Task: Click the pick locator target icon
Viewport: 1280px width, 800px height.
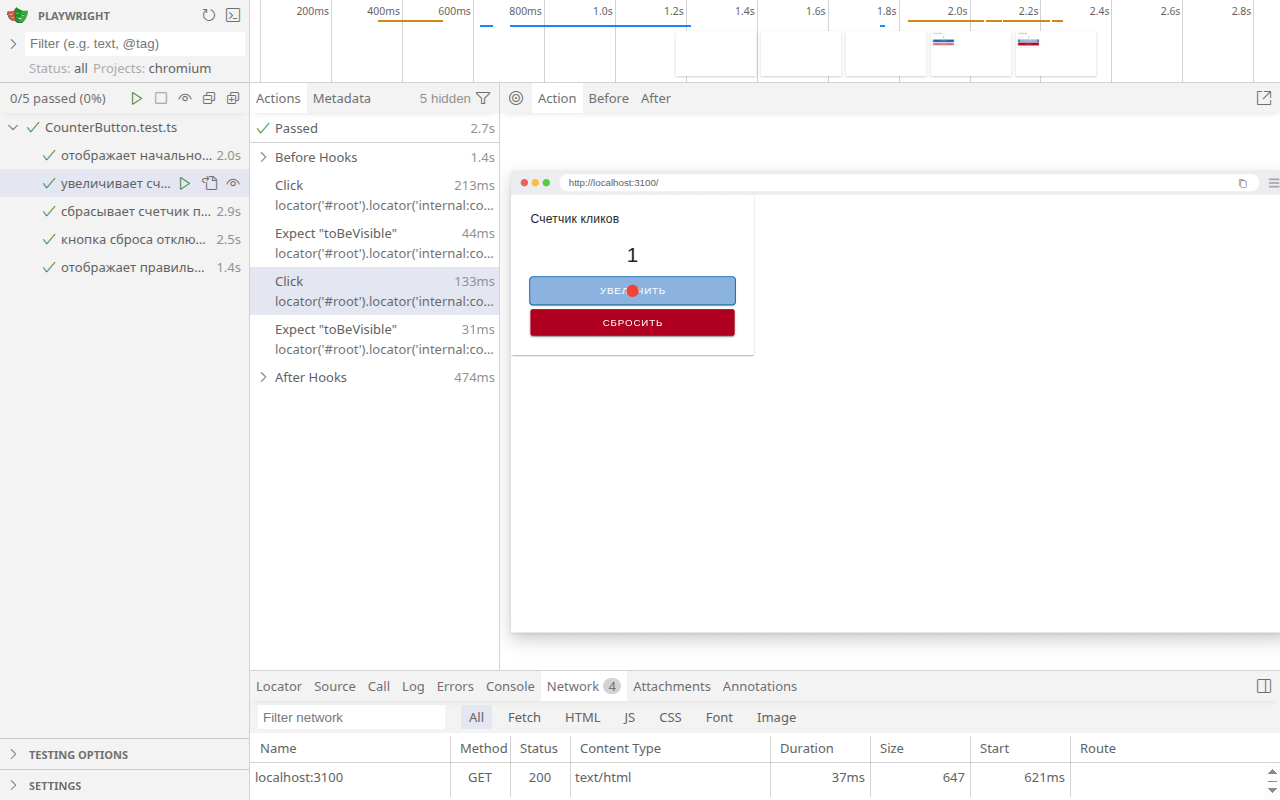Action: (516, 98)
